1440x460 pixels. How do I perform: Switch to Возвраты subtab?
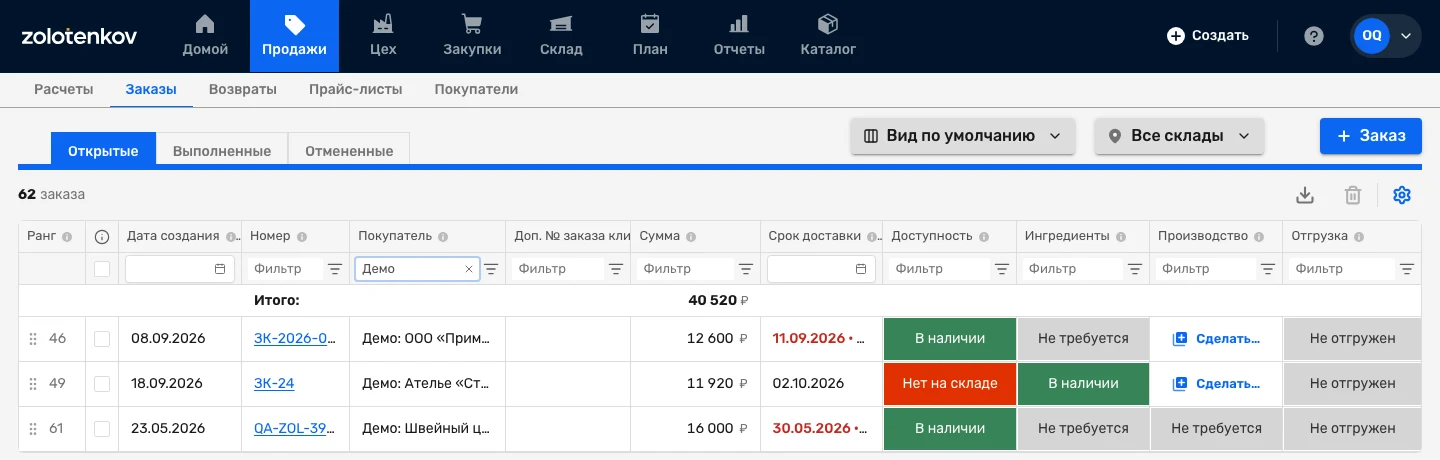click(243, 89)
